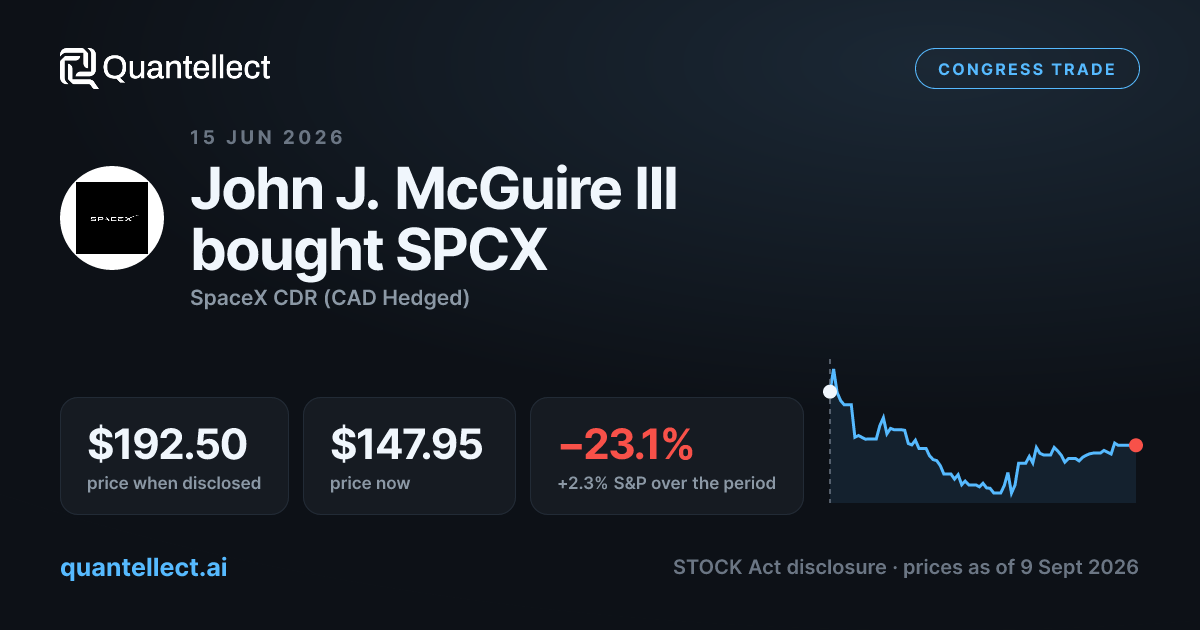Click the 15 JUN 2026 date label
The image size is (1200, 630).
pyautogui.click(x=266, y=137)
